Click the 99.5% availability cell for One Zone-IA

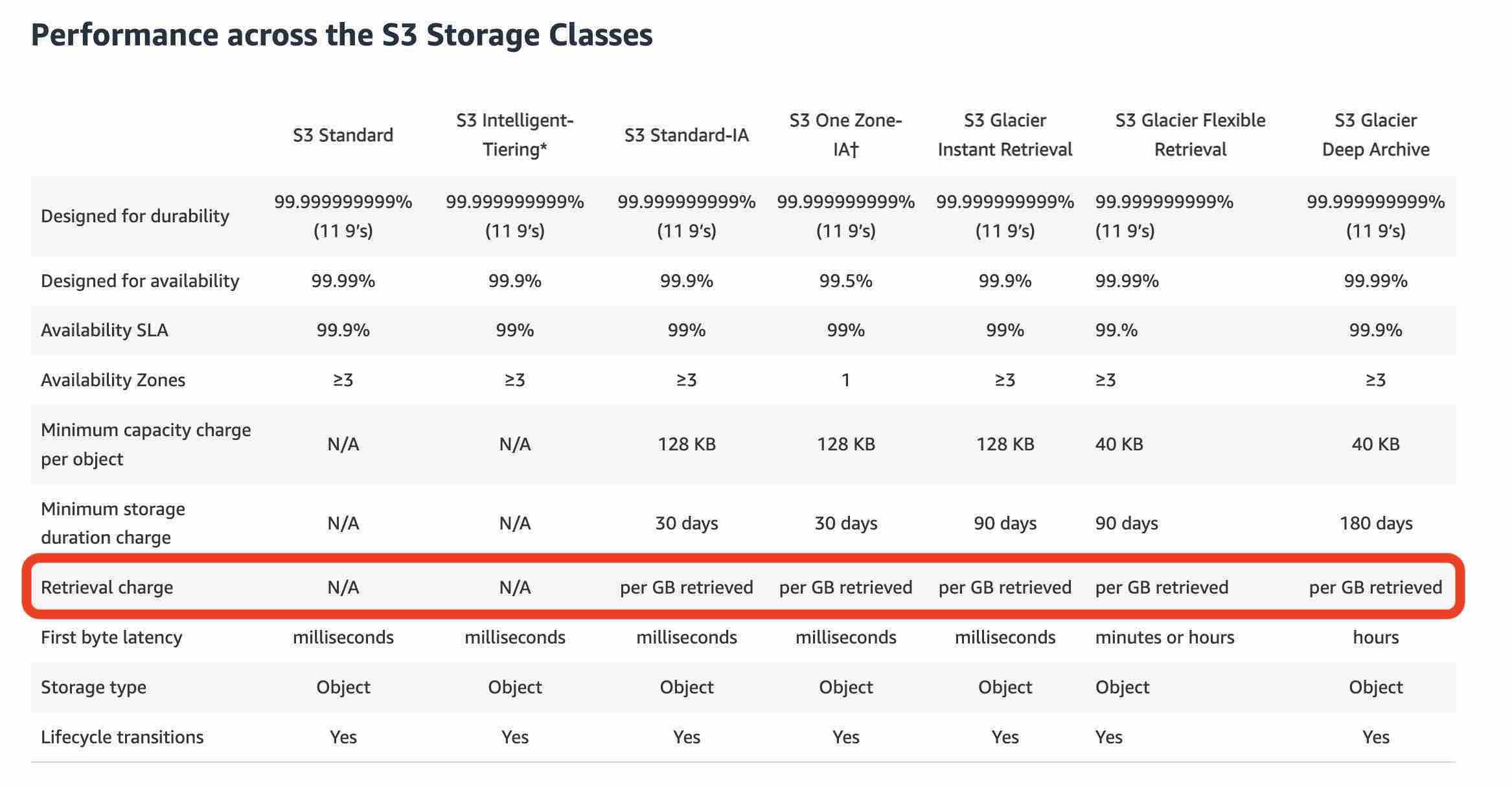pyautogui.click(x=845, y=281)
